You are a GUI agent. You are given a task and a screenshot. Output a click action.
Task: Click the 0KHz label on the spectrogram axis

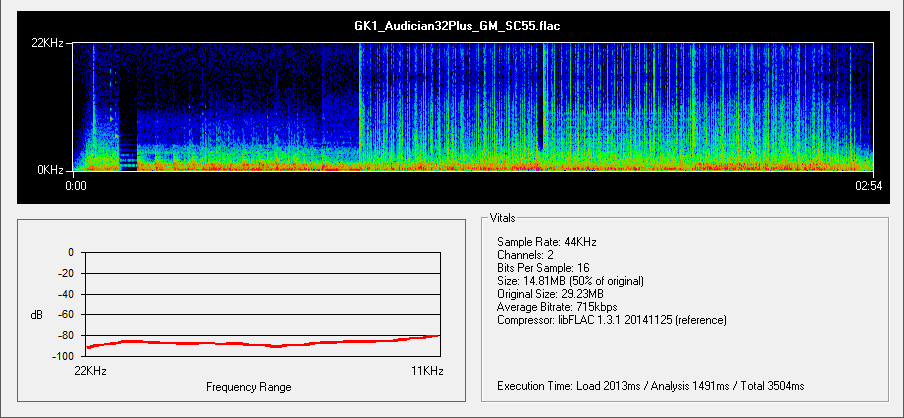click(x=51, y=170)
